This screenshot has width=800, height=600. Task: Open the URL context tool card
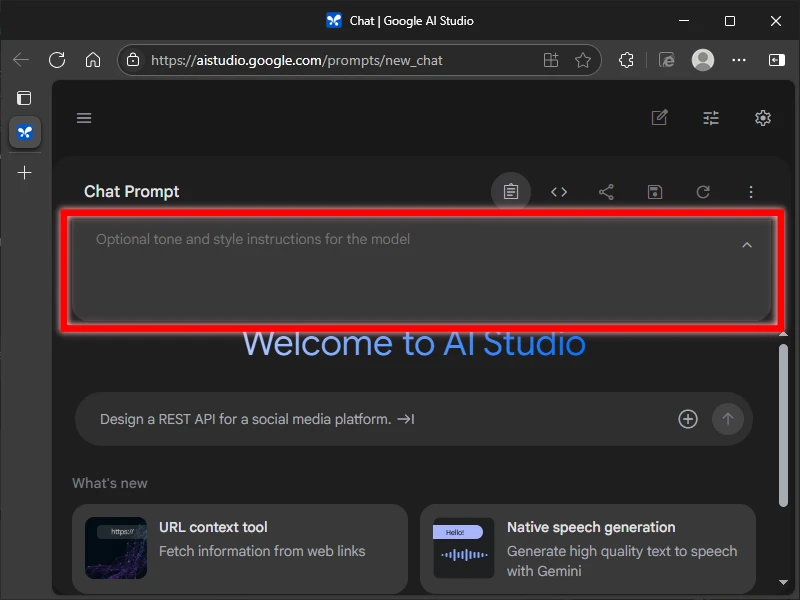click(x=240, y=548)
